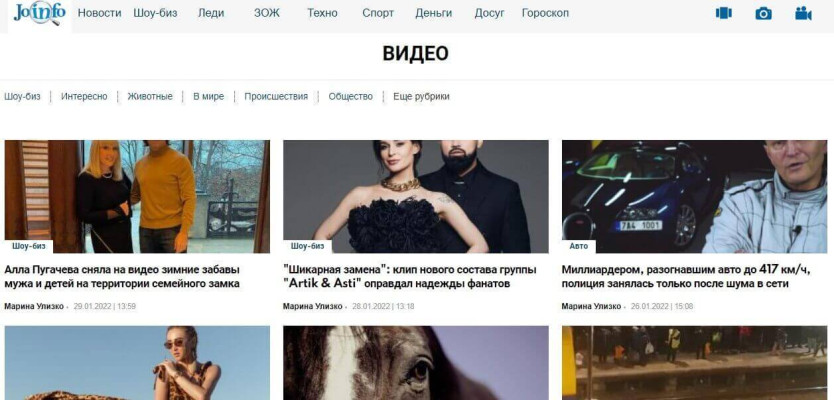Open the Artik & Asti clip headline
The width and height of the screenshot is (834, 400).
coord(410,277)
